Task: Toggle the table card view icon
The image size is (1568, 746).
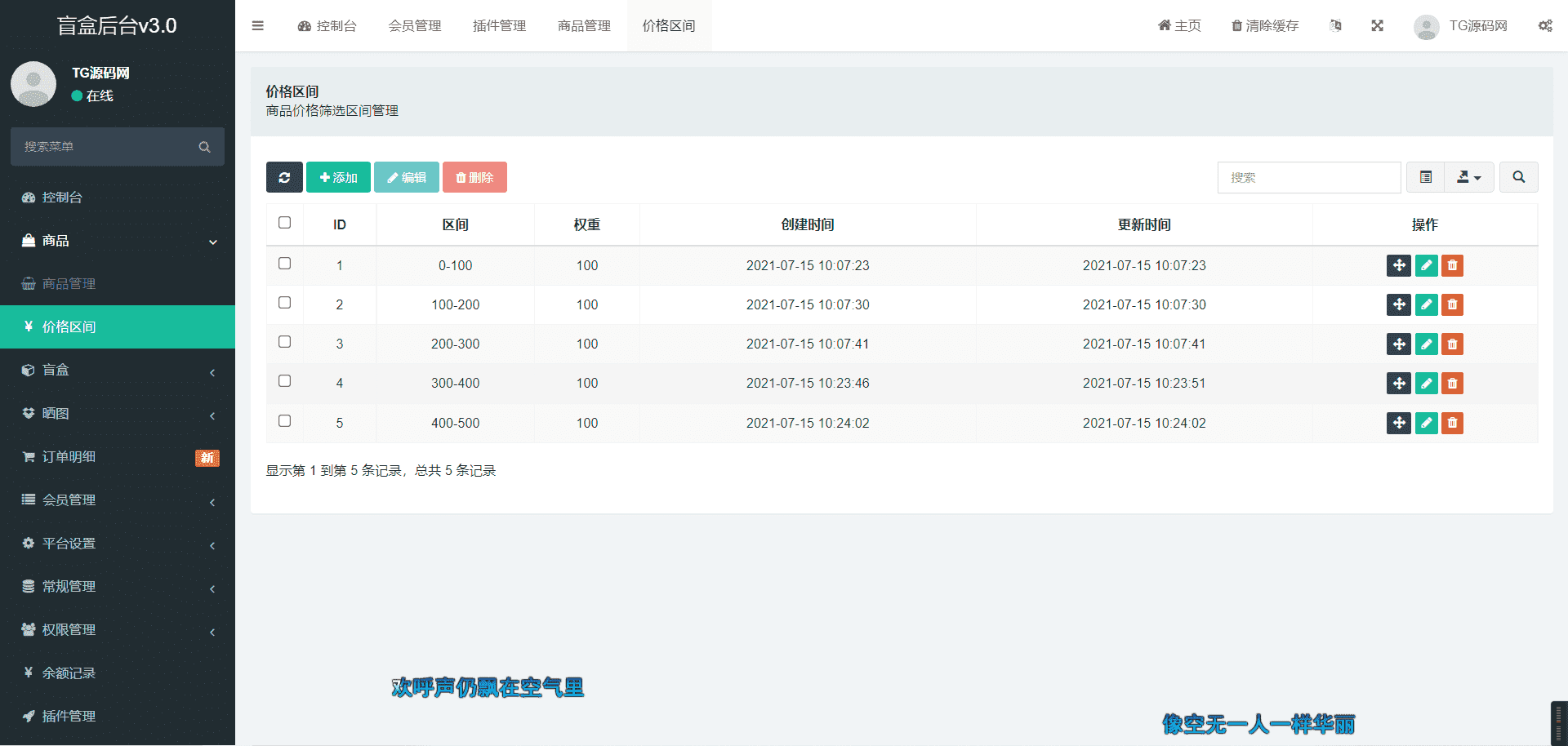Action: [x=1425, y=177]
